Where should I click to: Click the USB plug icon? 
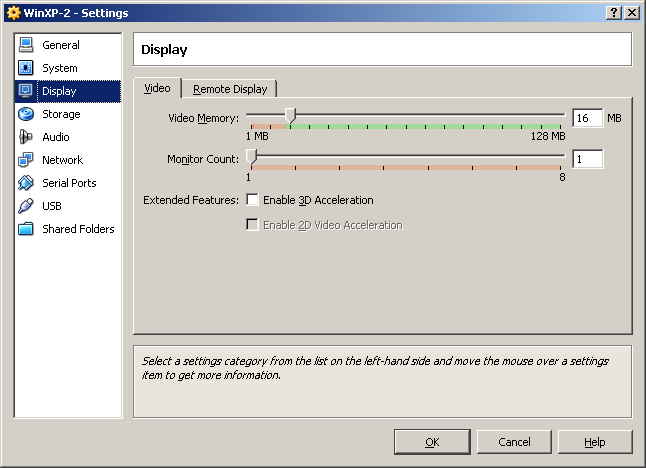click(x=26, y=206)
